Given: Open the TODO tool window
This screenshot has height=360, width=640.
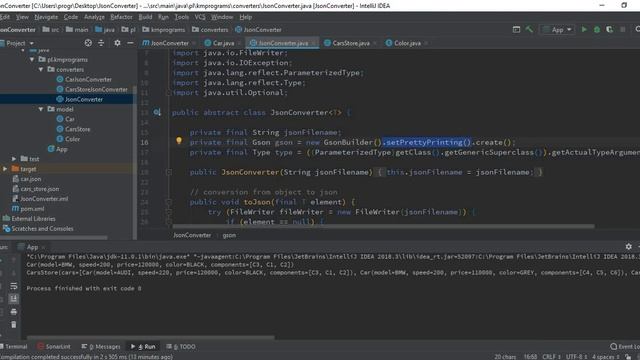Looking at the screenshot, I should (181, 347).
